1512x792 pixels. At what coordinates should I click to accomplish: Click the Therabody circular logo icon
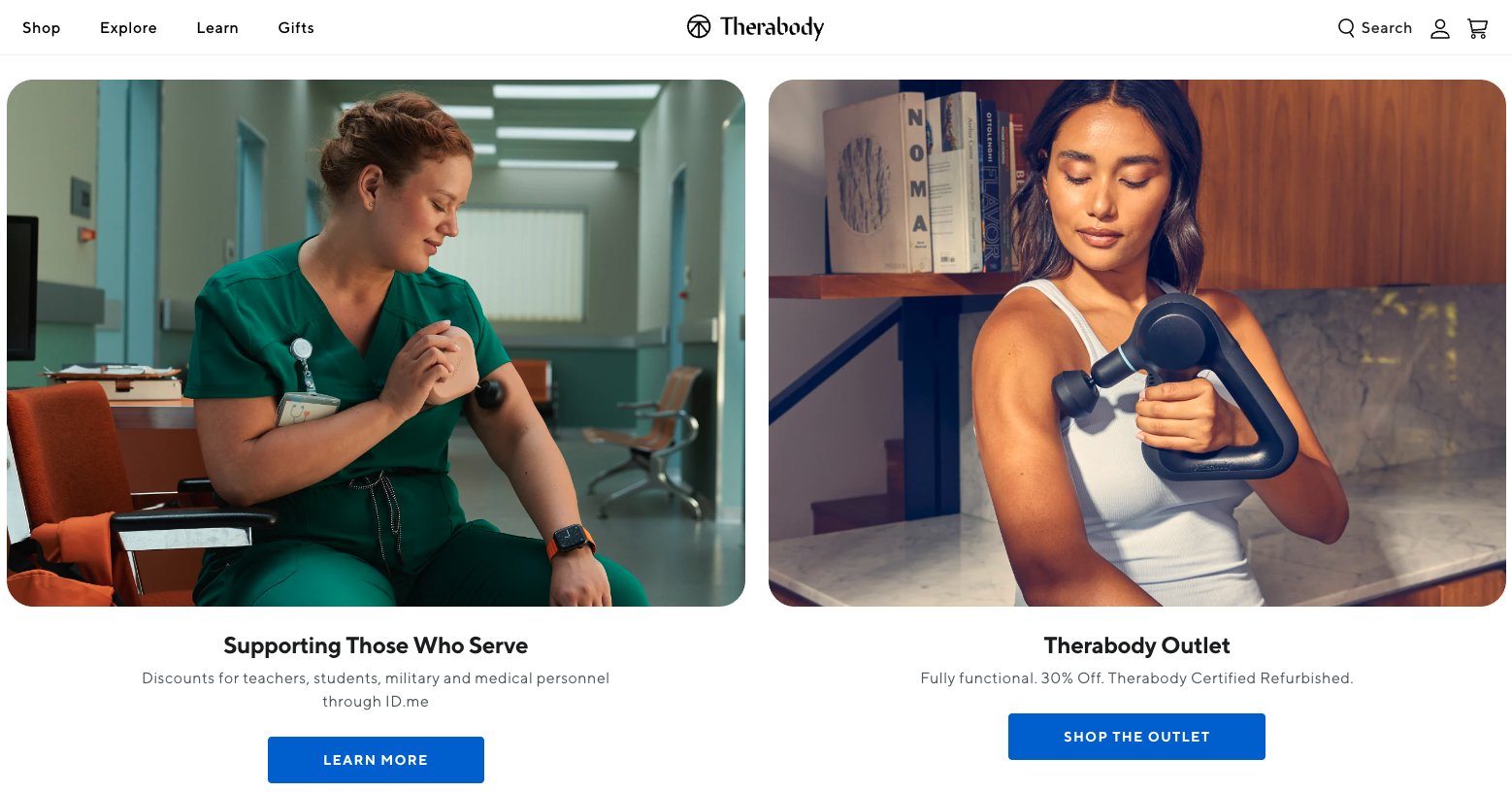(x=699, y=26)
